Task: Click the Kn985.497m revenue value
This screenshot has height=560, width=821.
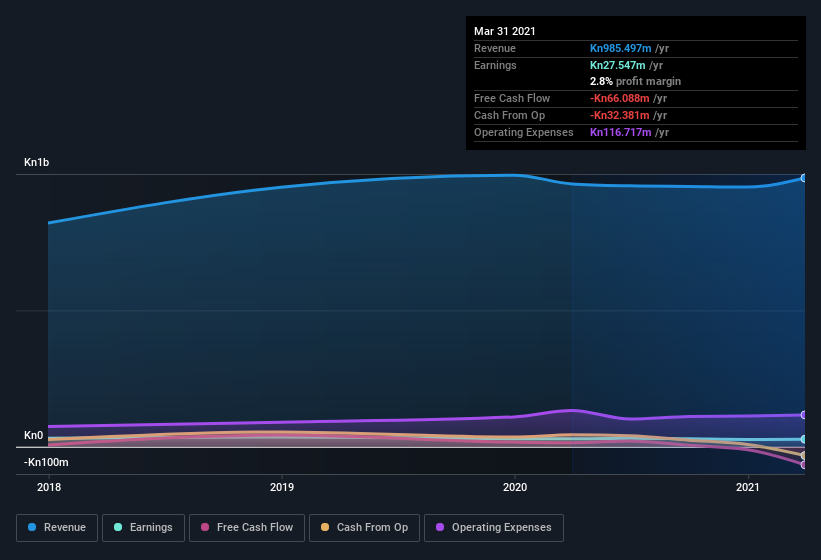Action: (620, 48)
